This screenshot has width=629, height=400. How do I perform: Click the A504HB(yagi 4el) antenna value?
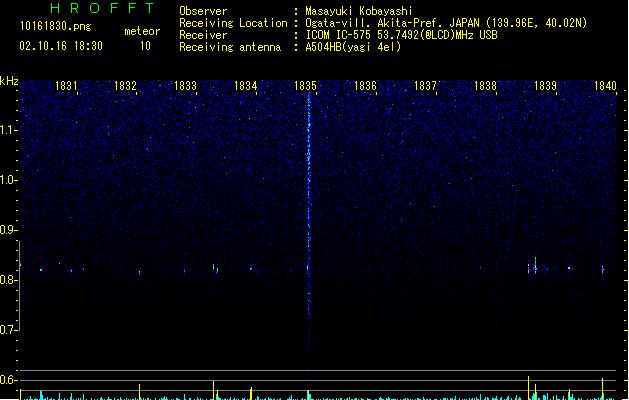click(353, 47)
